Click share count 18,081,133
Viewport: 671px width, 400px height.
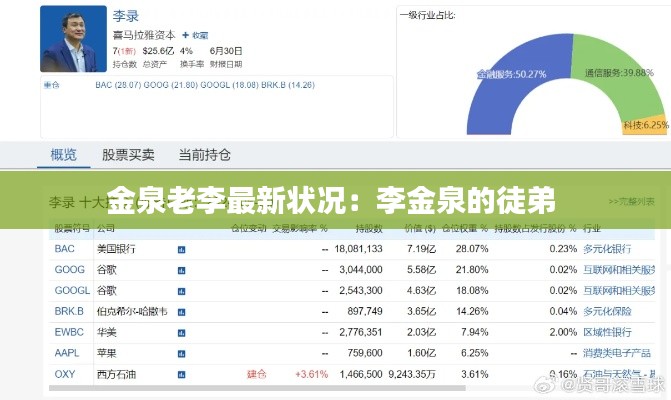359,249
